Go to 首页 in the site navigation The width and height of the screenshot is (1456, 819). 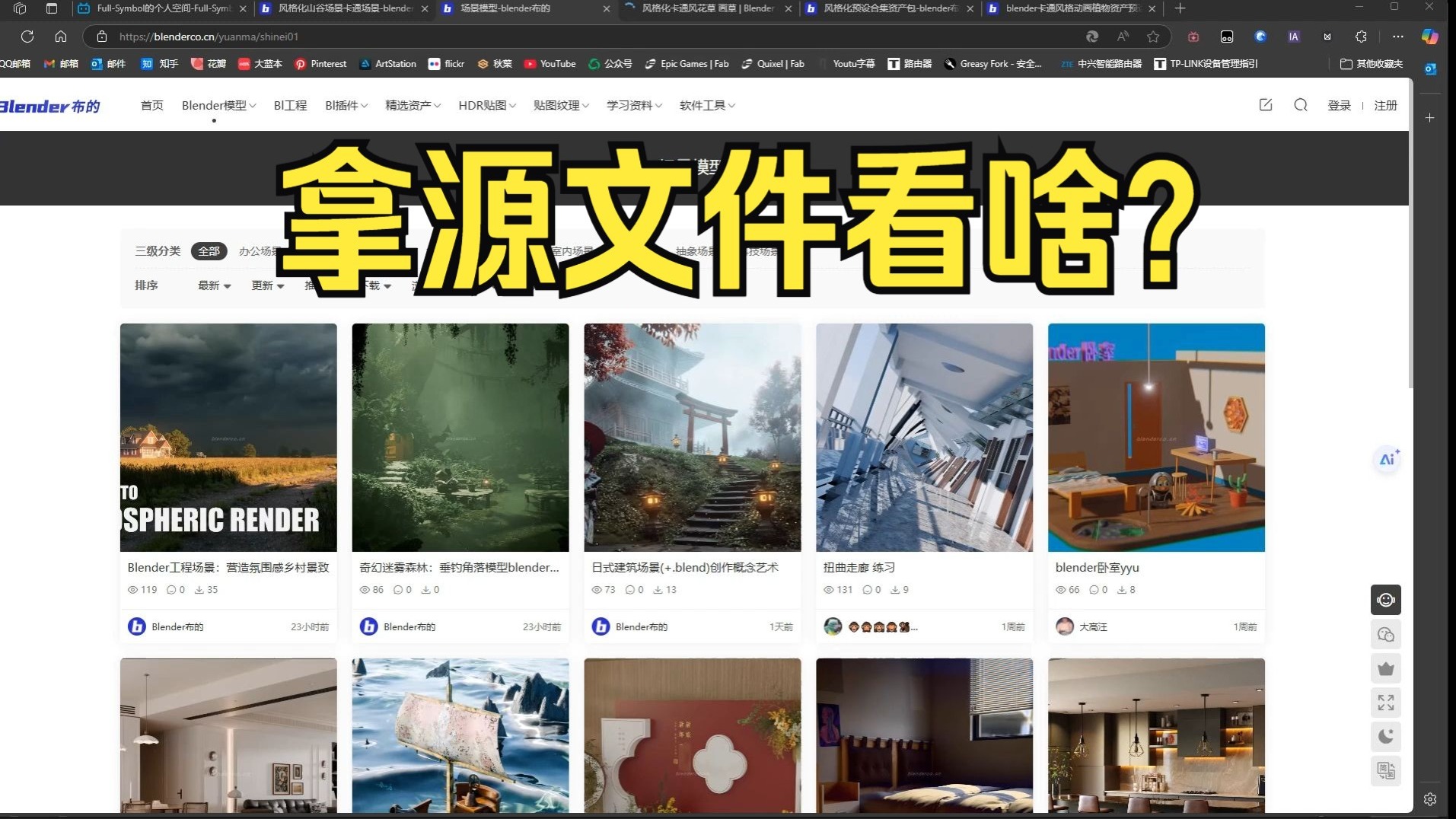point(152,105)
